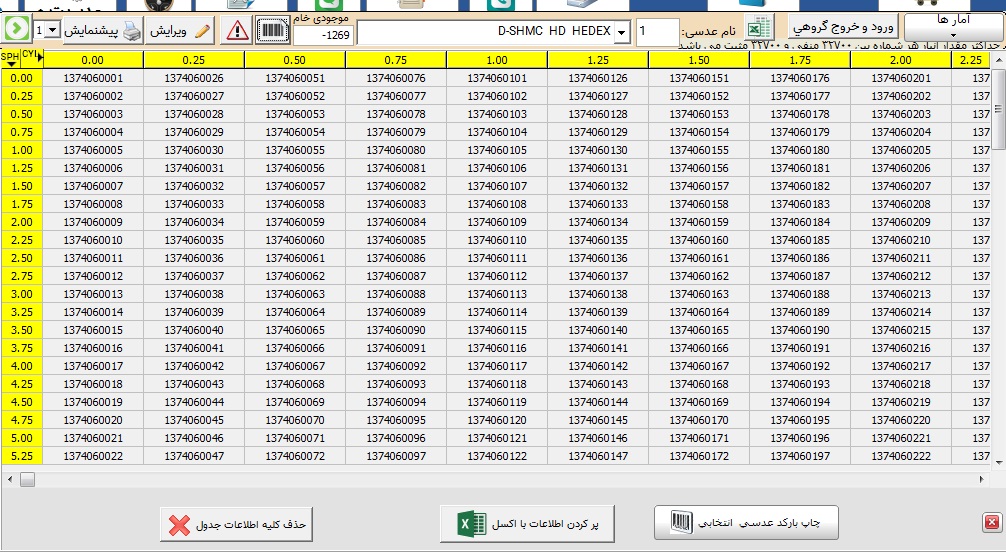Open the group entry and exit button (ورود و خروج گروهي)
1006x552 pixels.
tap(841, 28)
